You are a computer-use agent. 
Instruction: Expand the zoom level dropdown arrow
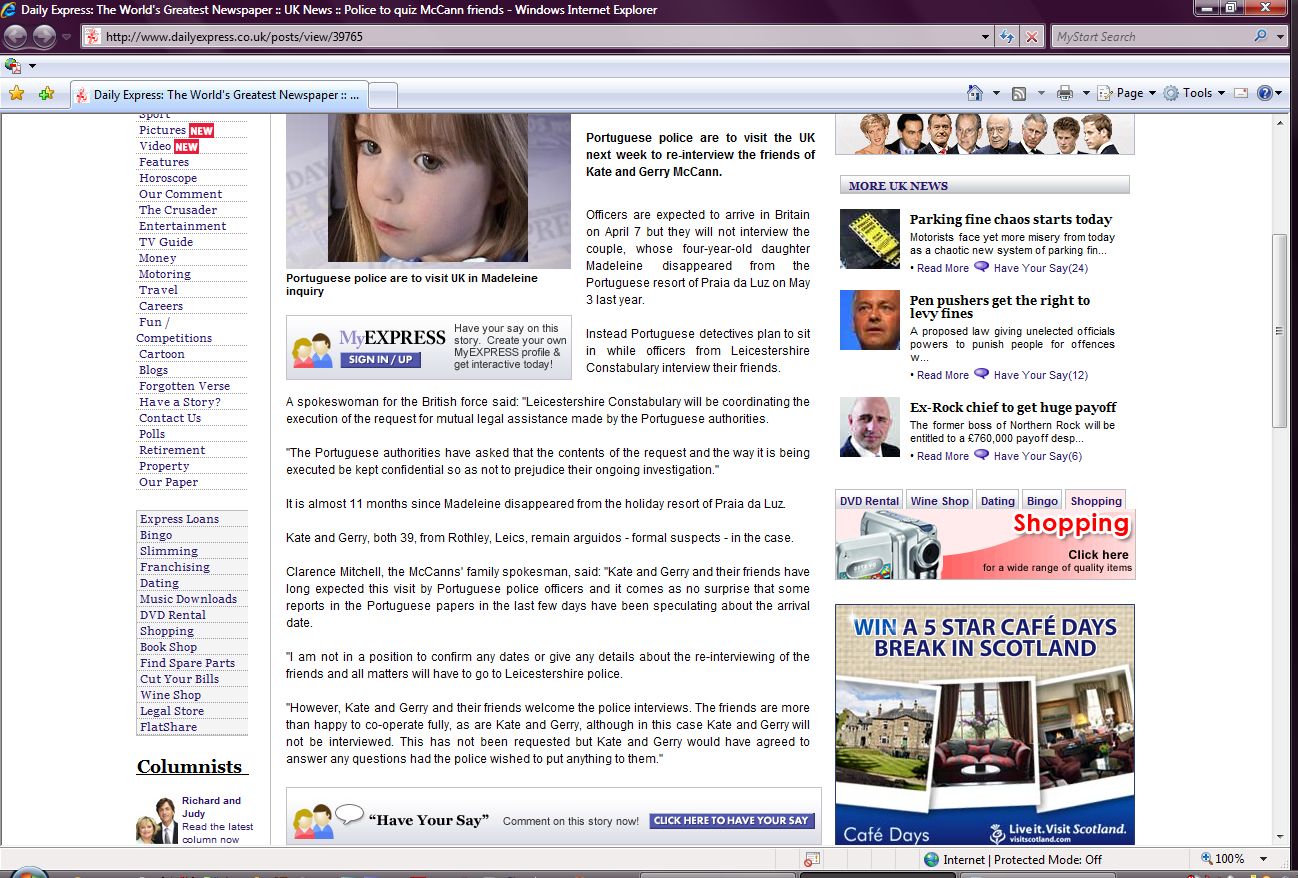1263,859
